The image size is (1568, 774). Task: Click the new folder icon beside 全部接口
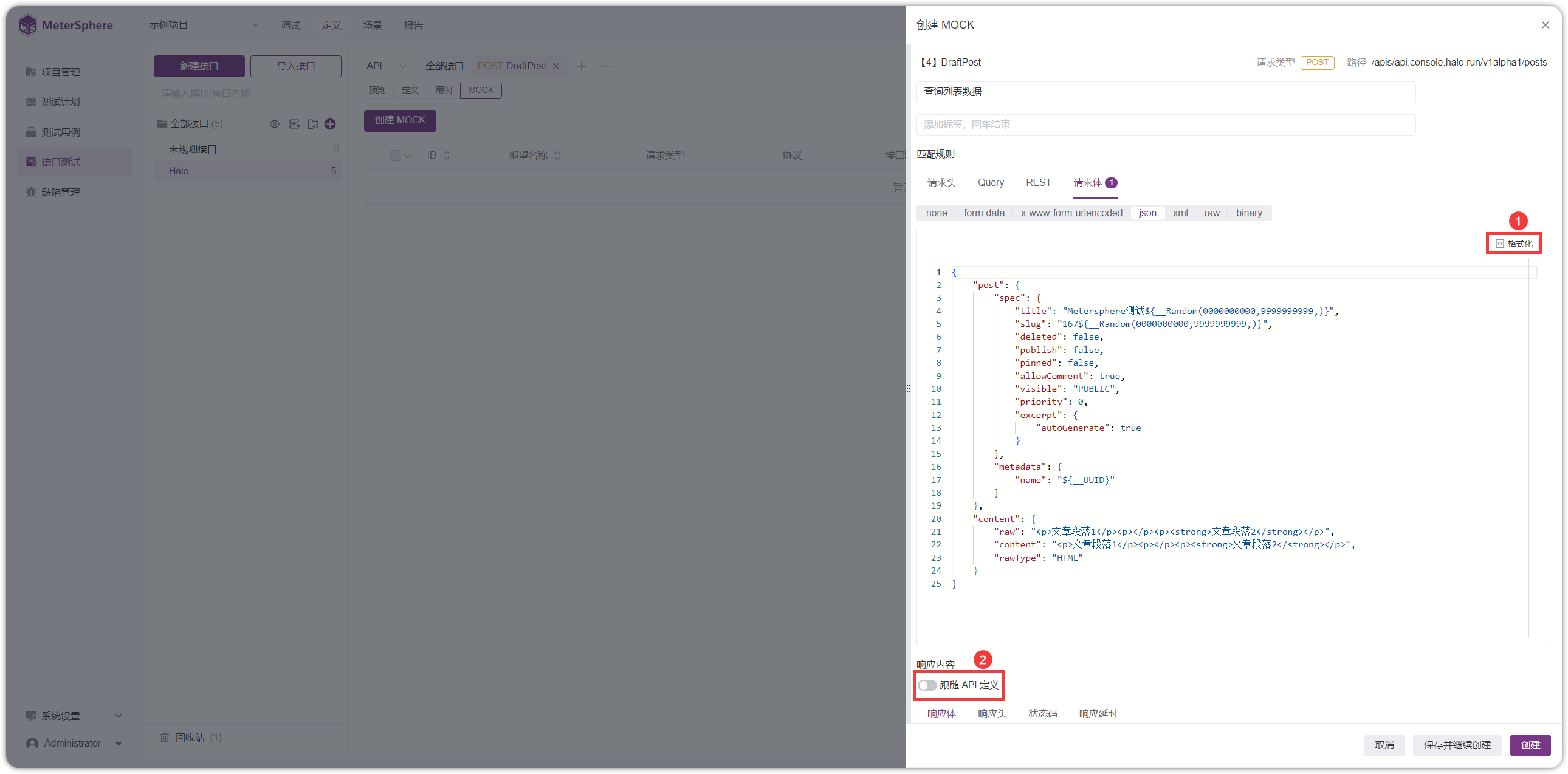313,124
